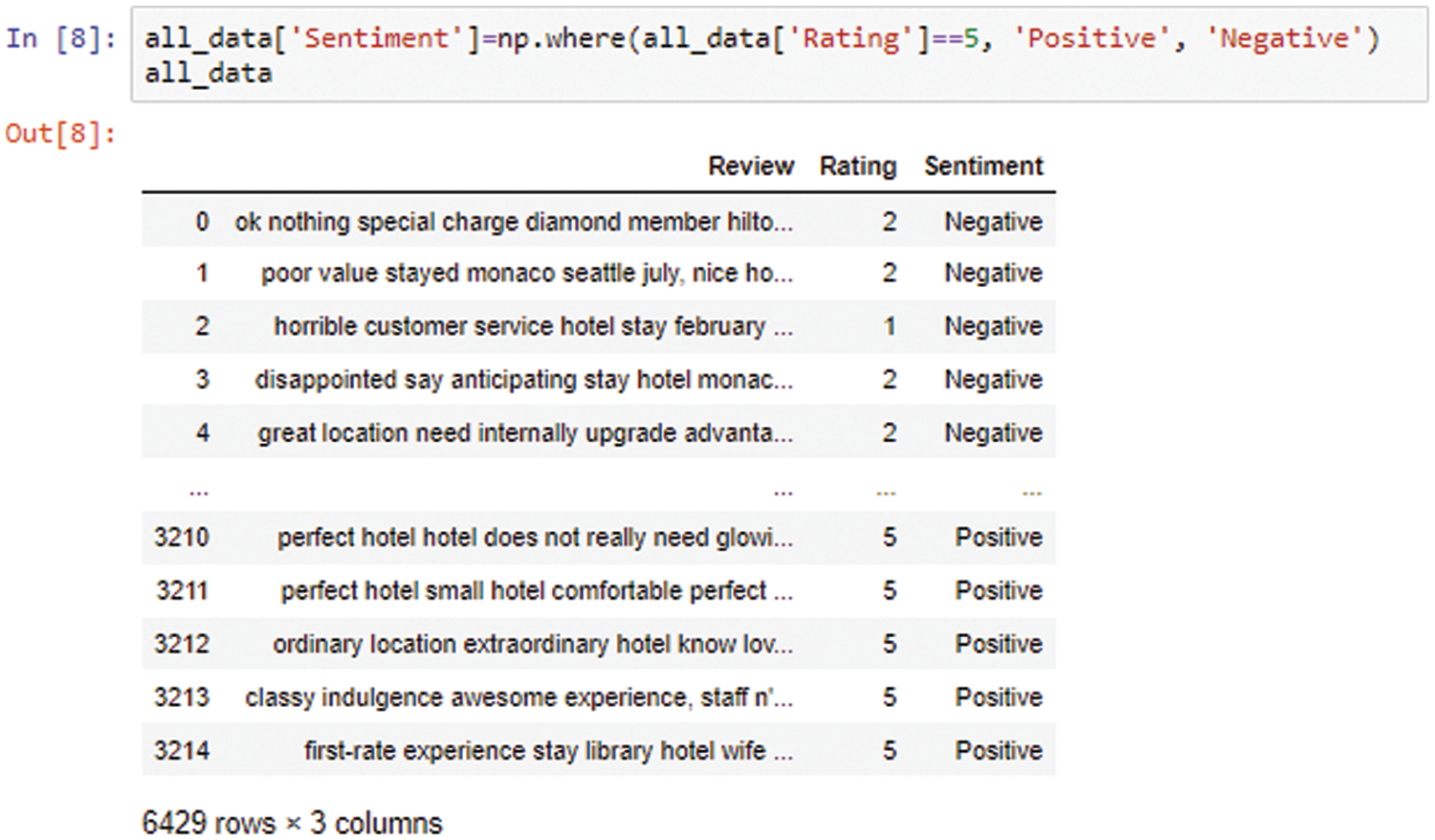This screenshot has height=840, width=1435.
Task: Click the 'Negative' string literal in the code
Action: point(1287,37)
